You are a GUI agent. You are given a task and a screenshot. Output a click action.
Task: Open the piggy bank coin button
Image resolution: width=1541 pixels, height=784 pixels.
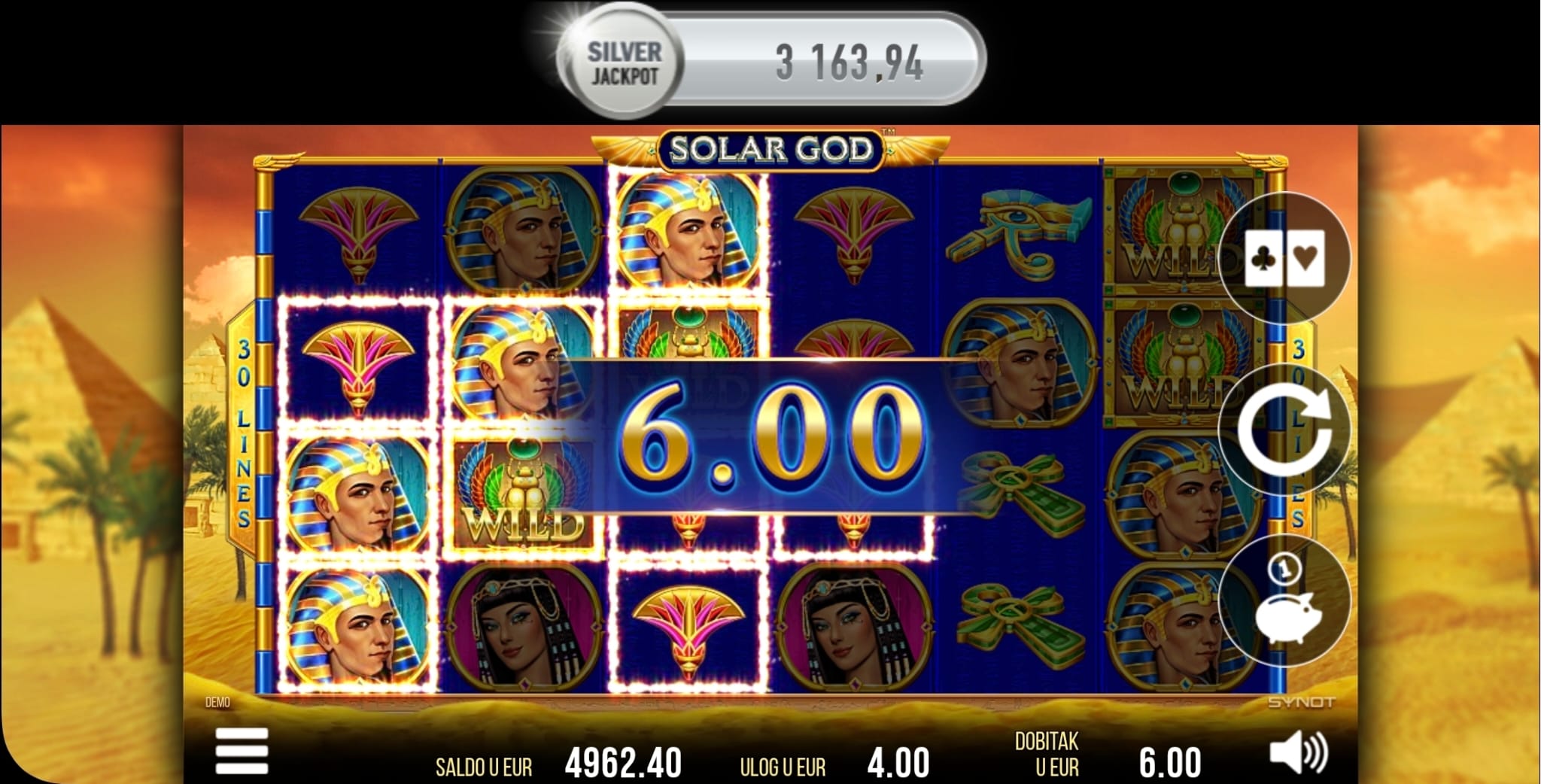[x=1284, y=602]
